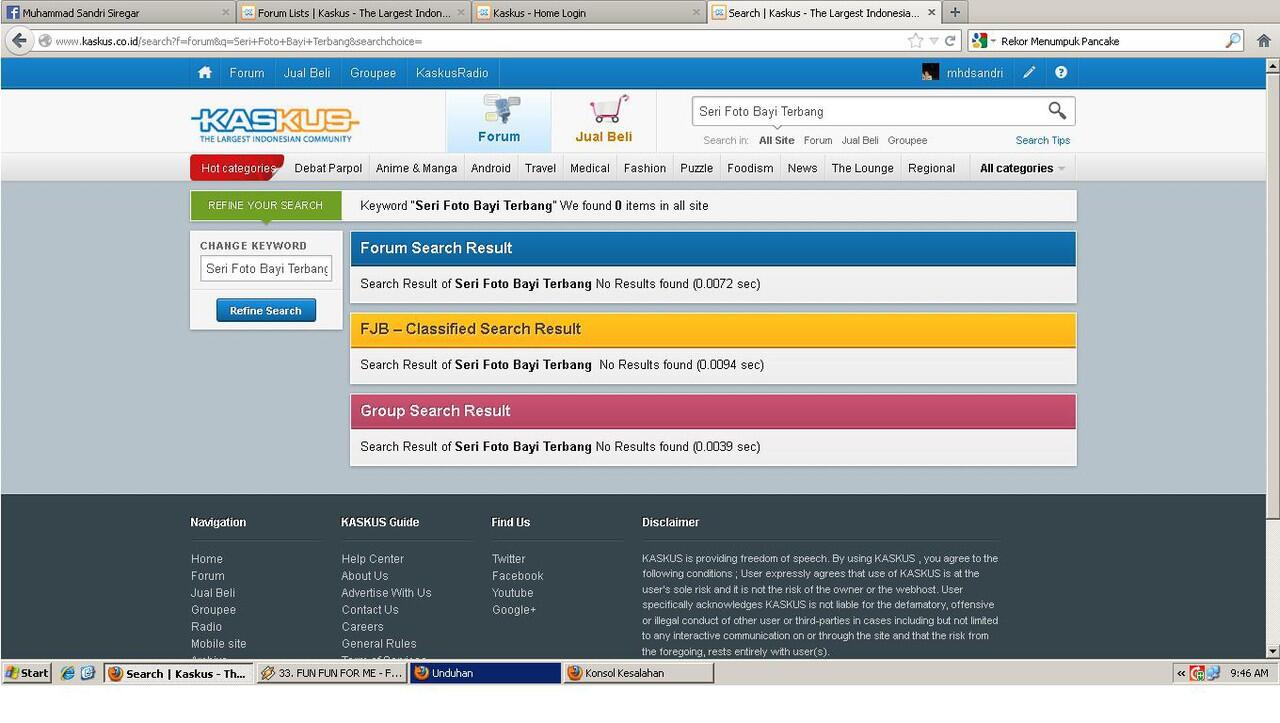The height and width of the screenshot is (723, 1280).
Task: Click the mhdsandri user avatar
Action: coord(930,73)
